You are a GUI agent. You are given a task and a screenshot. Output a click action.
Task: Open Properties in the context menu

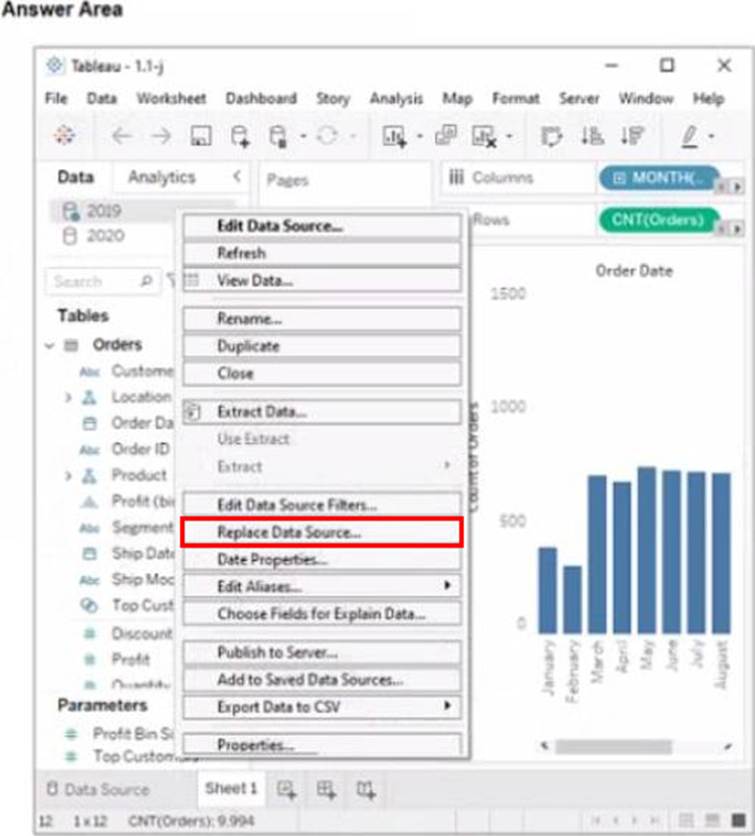pos(322,744)
